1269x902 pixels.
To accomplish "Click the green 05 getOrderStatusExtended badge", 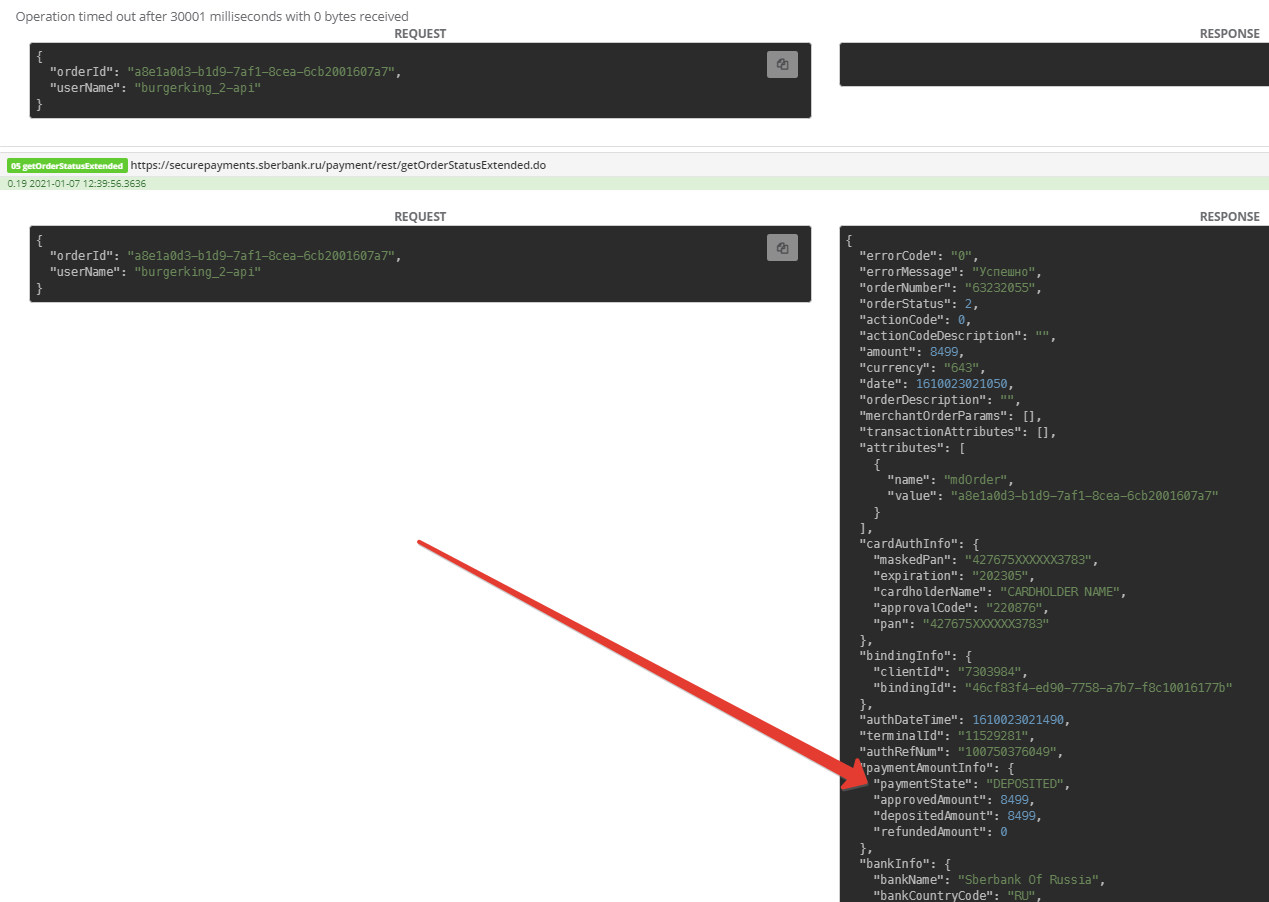I will [67, 165].
